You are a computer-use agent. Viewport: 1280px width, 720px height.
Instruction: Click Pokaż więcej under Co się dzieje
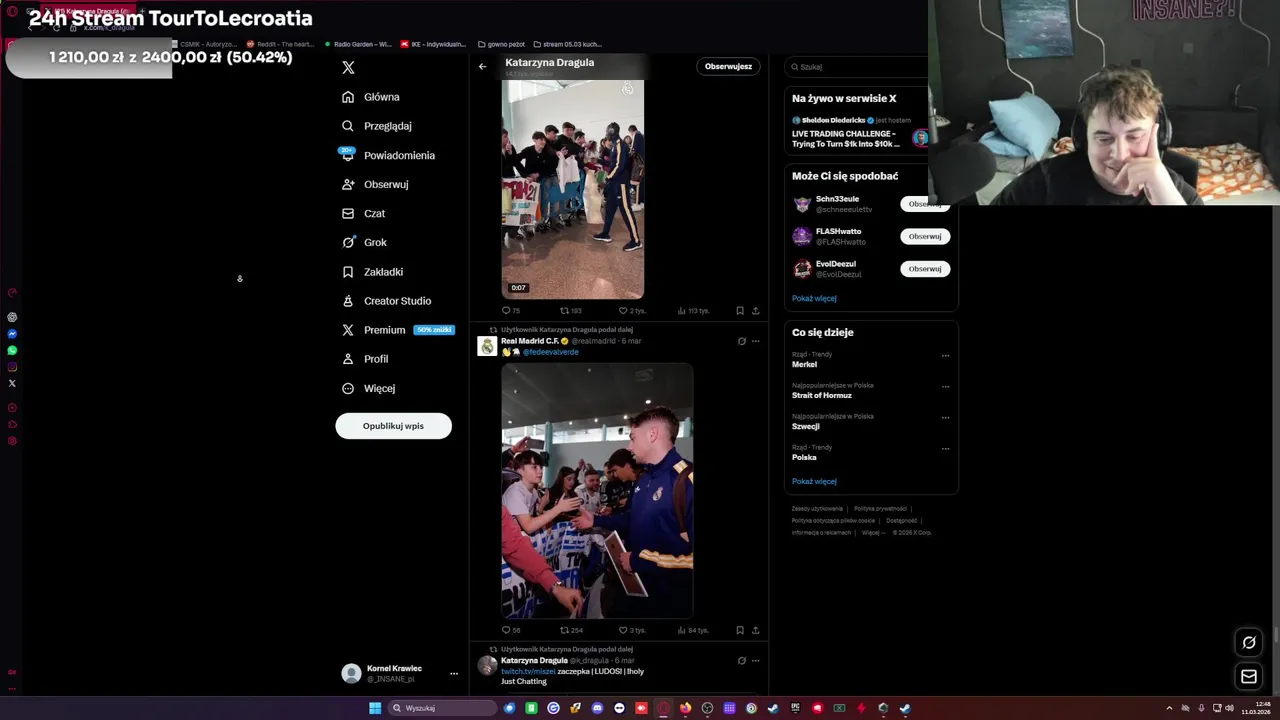814,482
